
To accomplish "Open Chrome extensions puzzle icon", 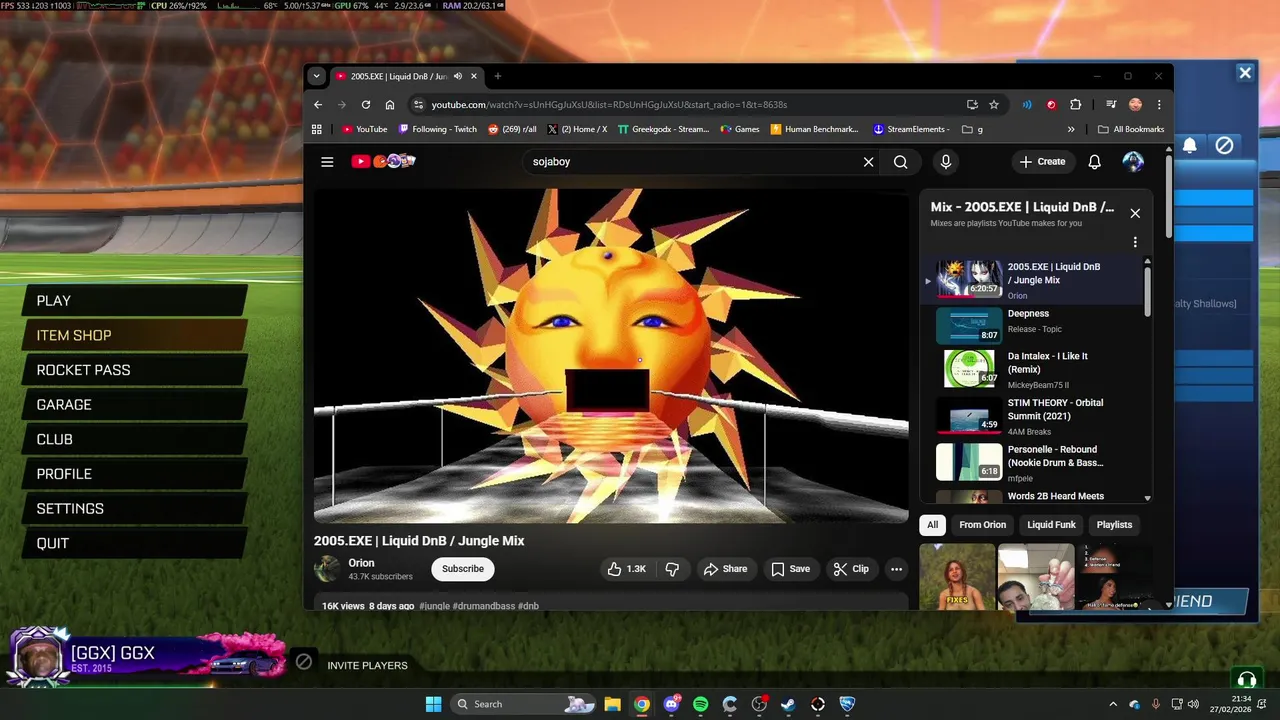I will click(x=1076, y=104).
